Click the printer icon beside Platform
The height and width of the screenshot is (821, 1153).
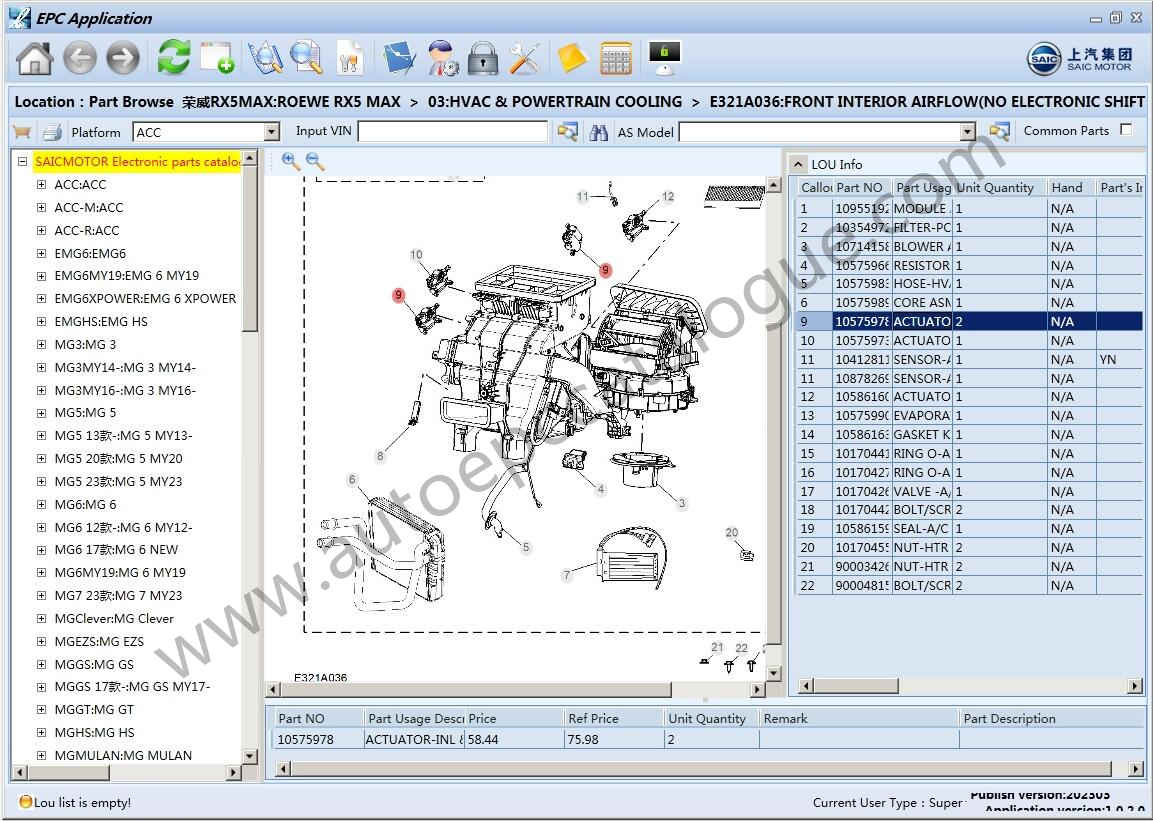52,132
